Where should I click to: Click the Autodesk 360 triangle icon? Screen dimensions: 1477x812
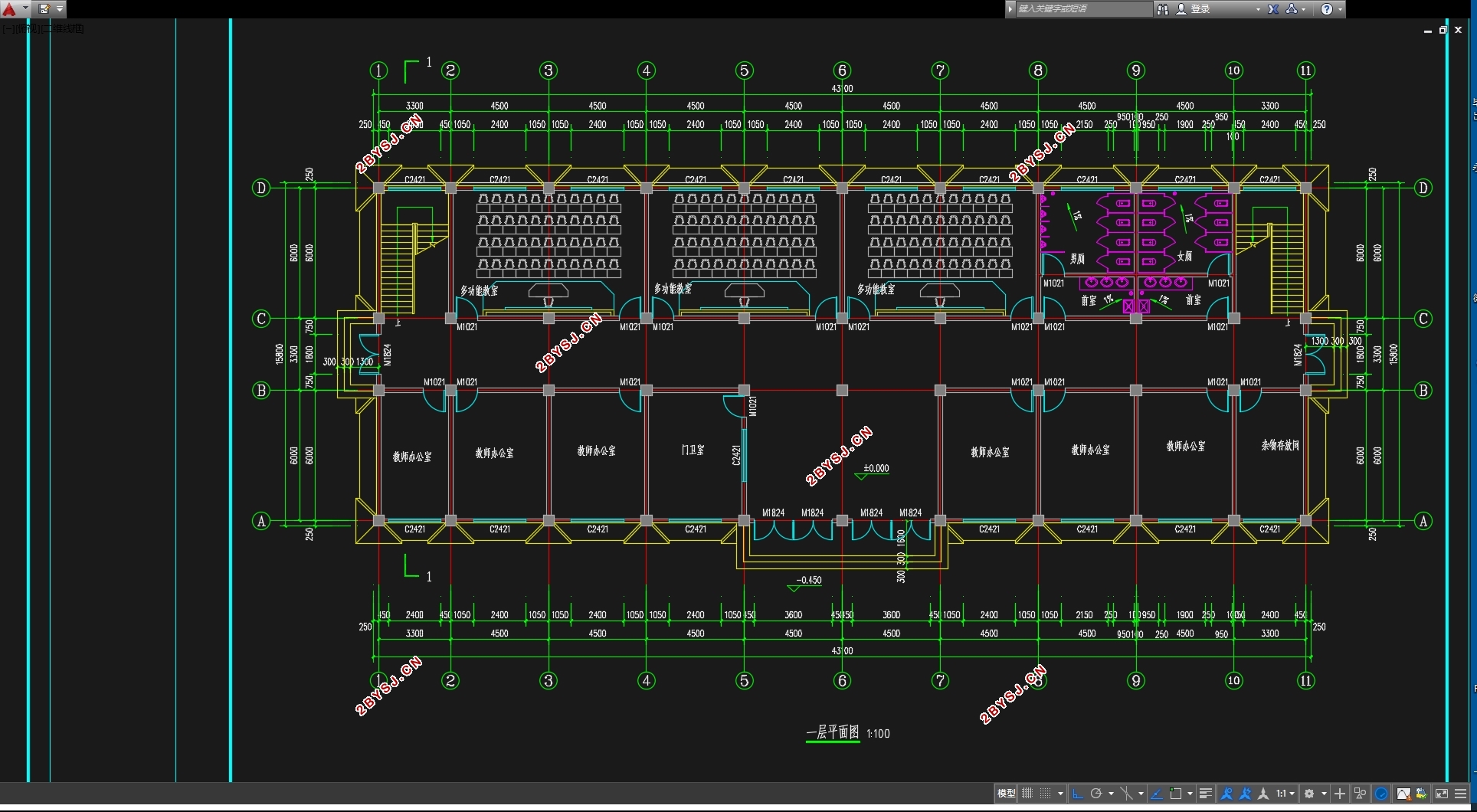pyautogui.click(x=1292, y=9)
